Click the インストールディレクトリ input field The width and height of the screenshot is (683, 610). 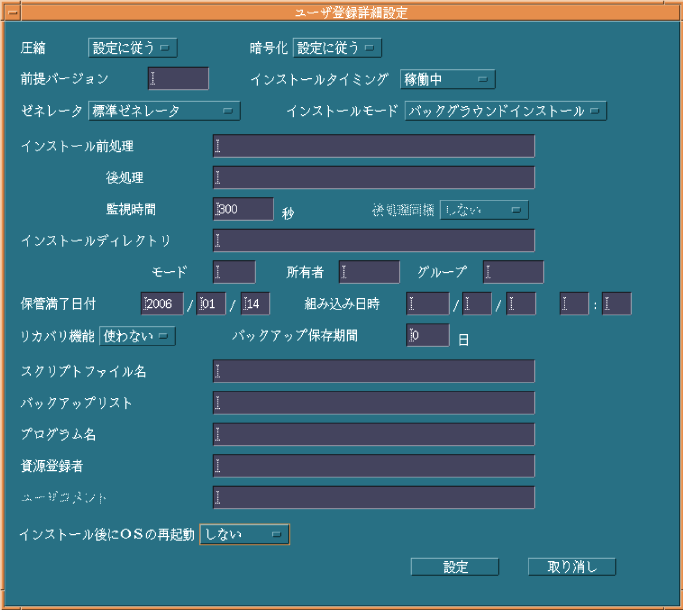click(x=374, y=241)
